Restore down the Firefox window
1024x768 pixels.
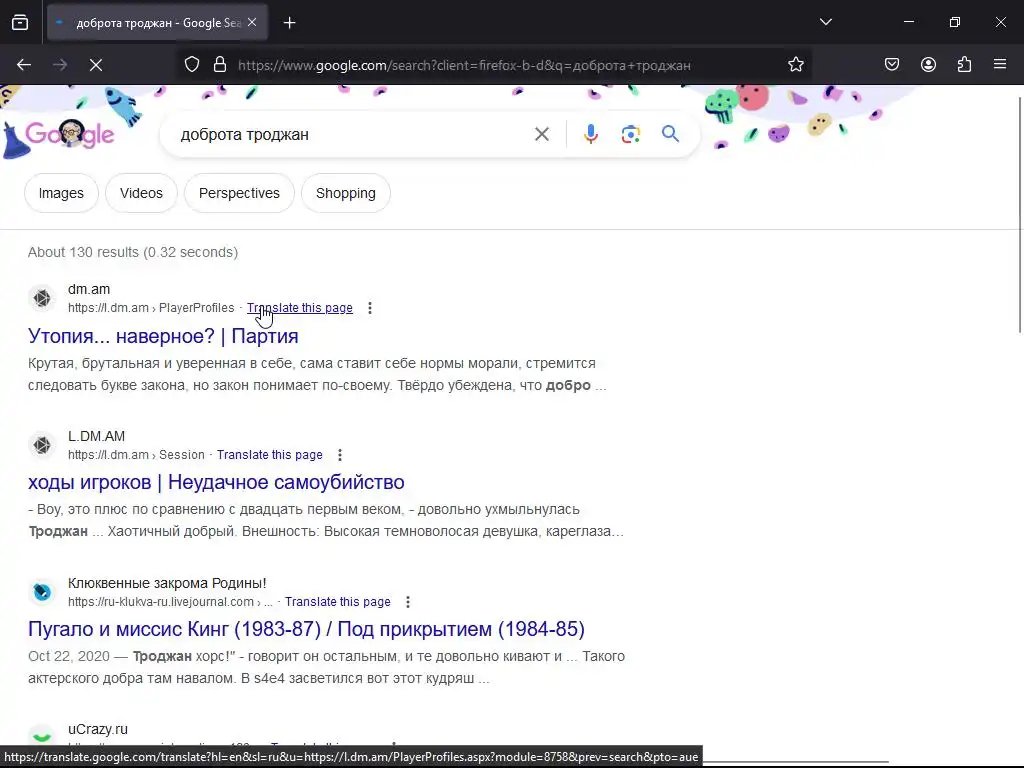[955, 22]
